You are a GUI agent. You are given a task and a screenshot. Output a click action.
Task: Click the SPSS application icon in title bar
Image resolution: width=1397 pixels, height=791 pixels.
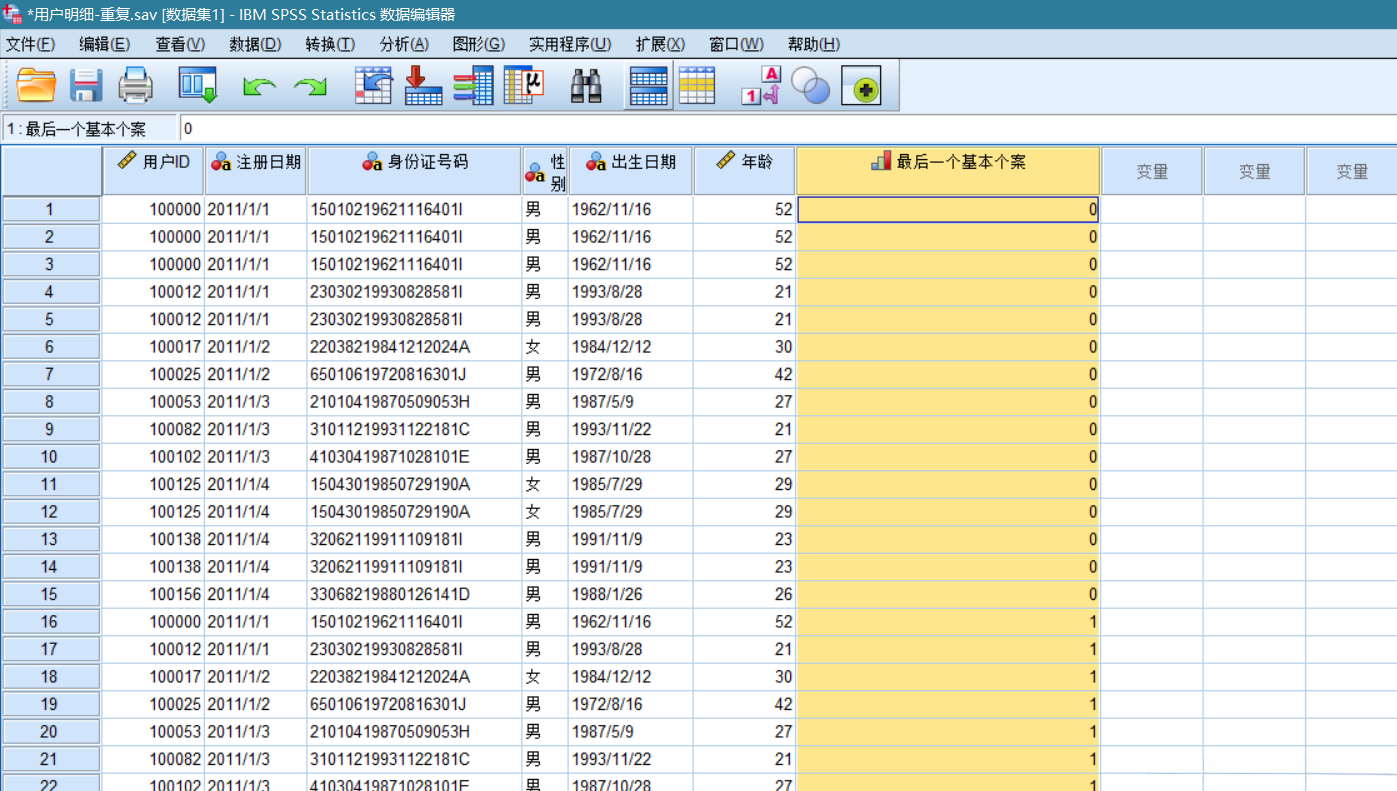tap(12, 13)
